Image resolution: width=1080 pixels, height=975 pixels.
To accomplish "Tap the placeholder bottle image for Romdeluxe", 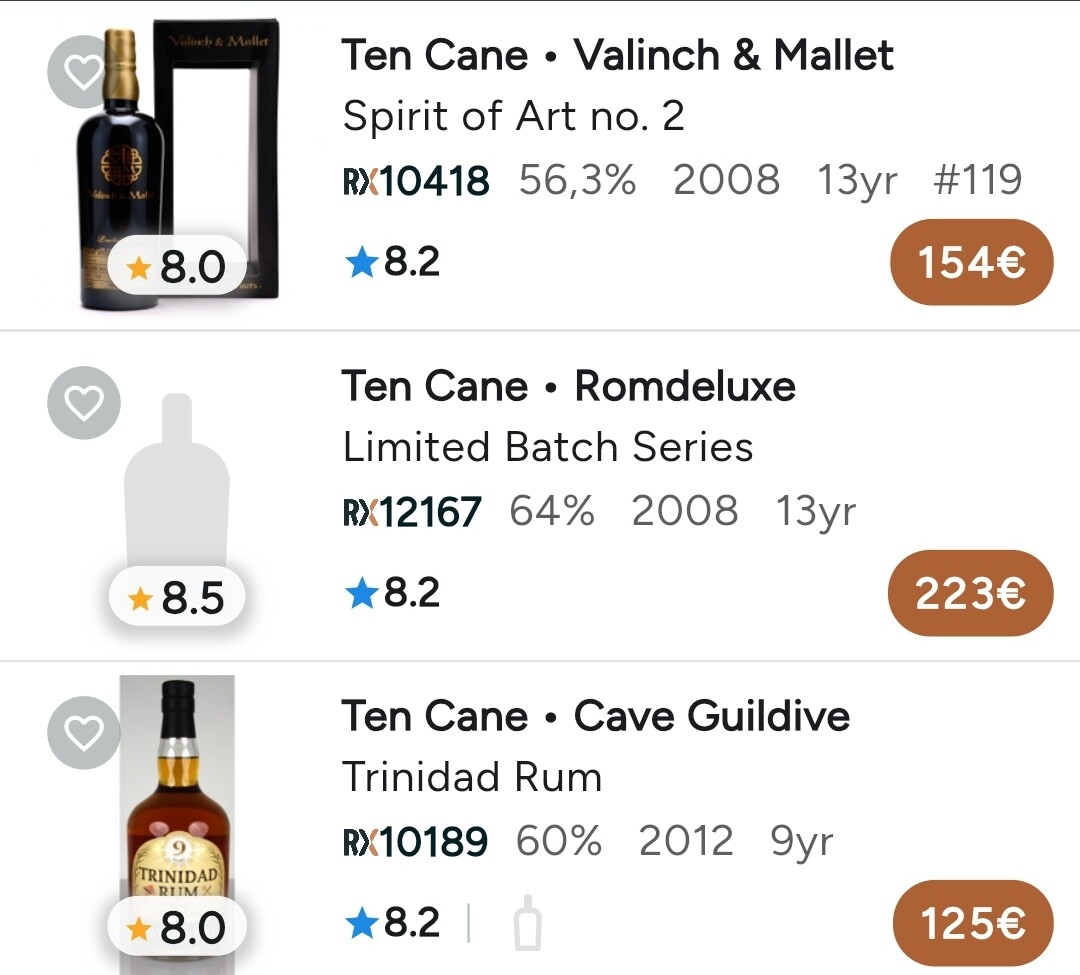I will click(176, 480).
